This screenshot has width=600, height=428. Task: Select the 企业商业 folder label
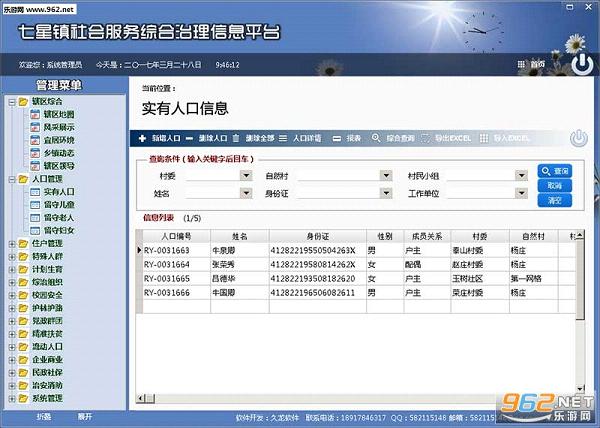(x=47, y=360)
